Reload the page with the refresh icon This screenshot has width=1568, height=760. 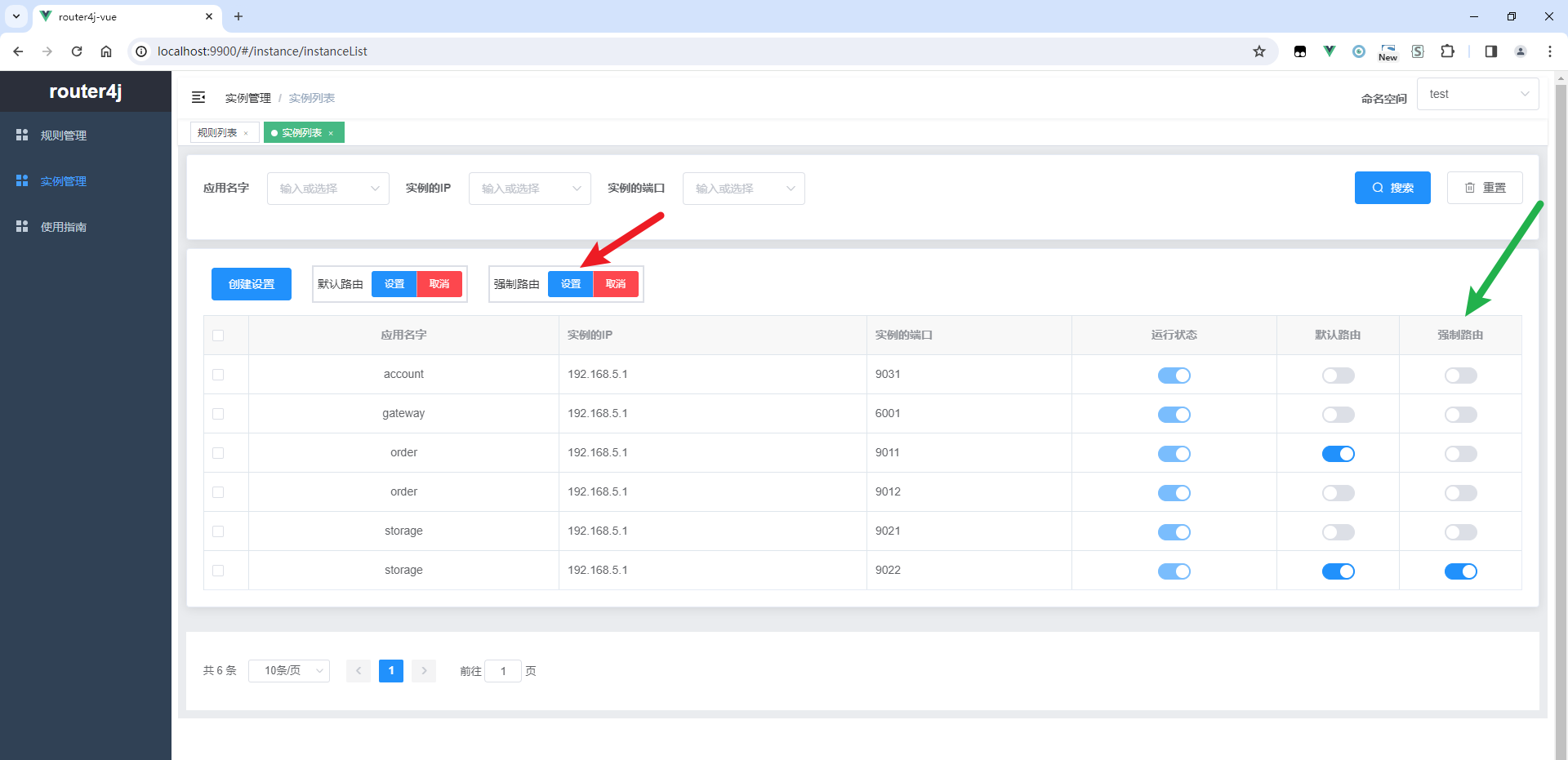[77, 51]
